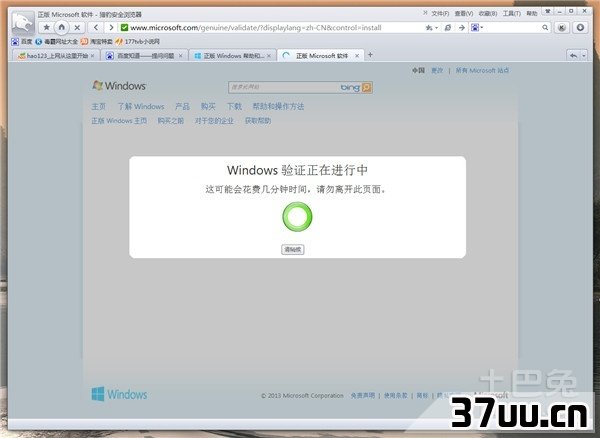Viewport: 600px width, 438px height.
Task: Click the small button below the spinner
Action: pos(293,249)
